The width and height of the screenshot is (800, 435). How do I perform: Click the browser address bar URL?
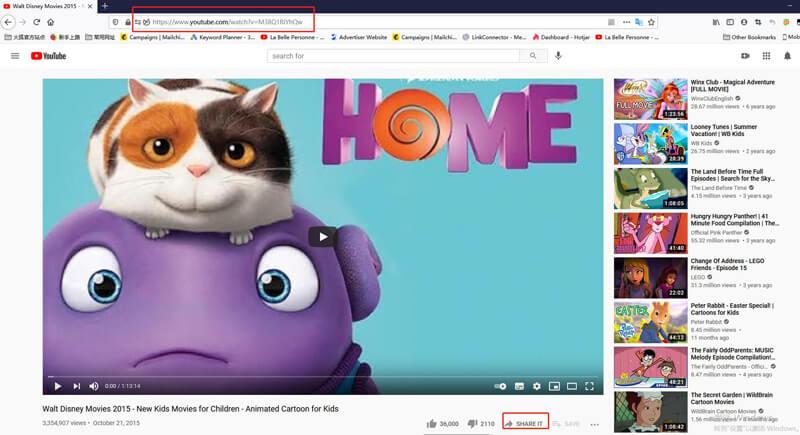[x=228, y=22]
